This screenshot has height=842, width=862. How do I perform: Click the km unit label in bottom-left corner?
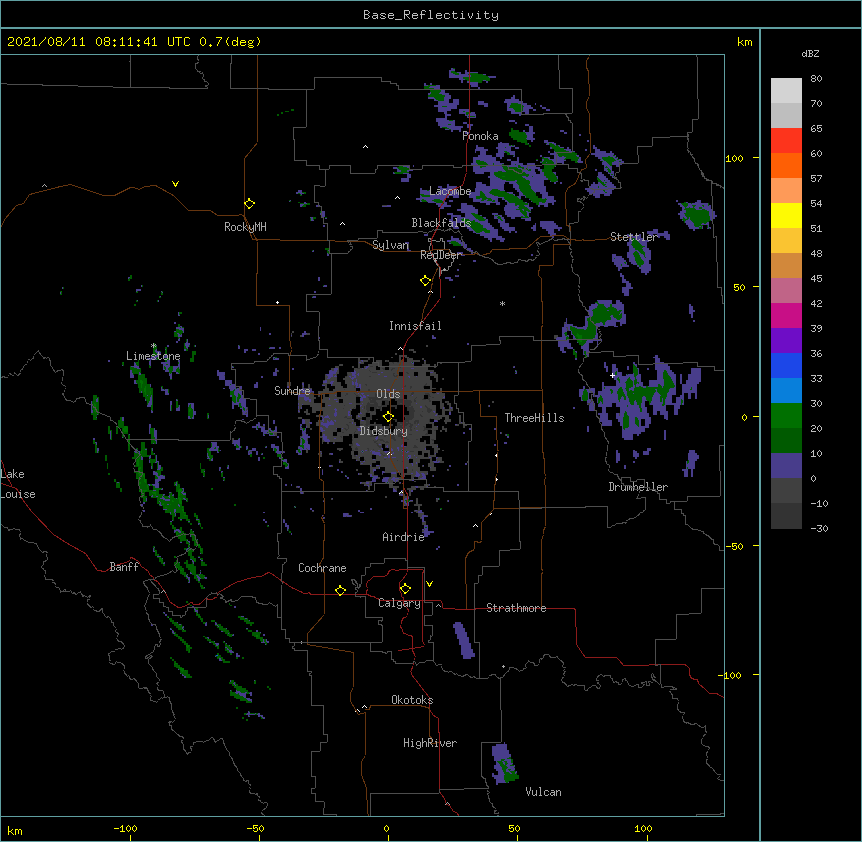pos(15,831)
